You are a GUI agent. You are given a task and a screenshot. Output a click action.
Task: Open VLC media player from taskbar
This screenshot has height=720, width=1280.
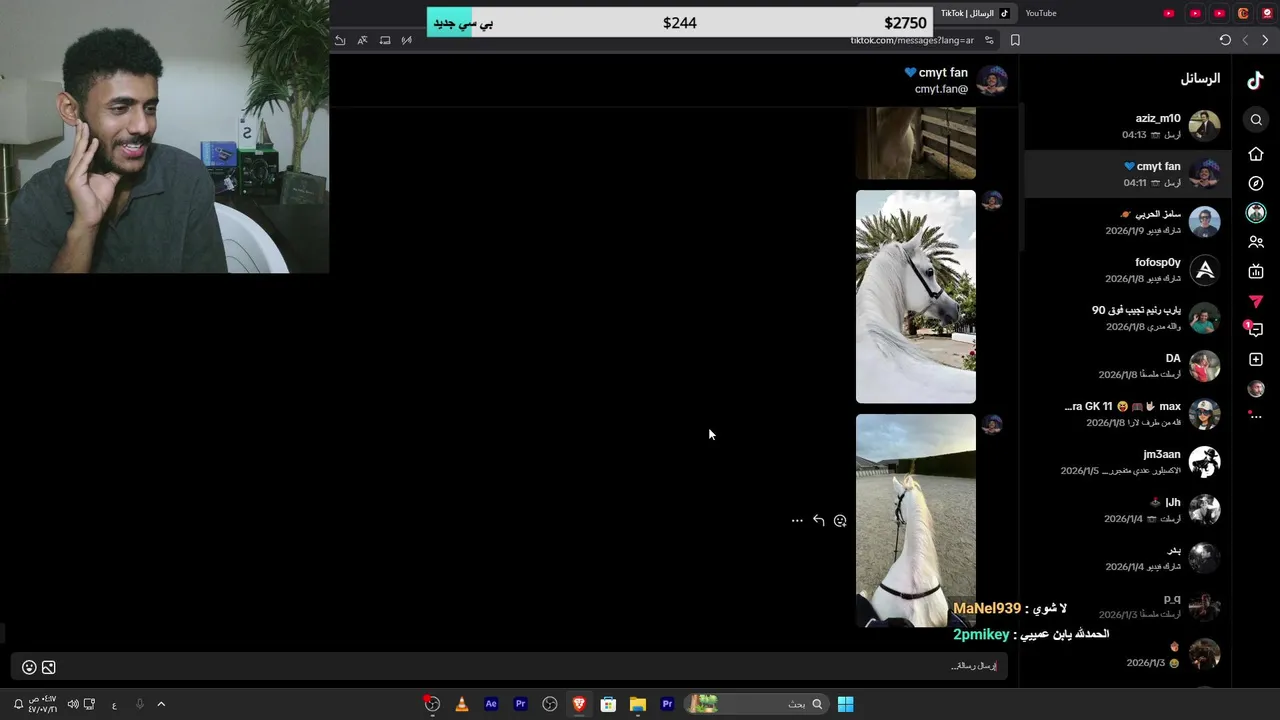(461, 704)
